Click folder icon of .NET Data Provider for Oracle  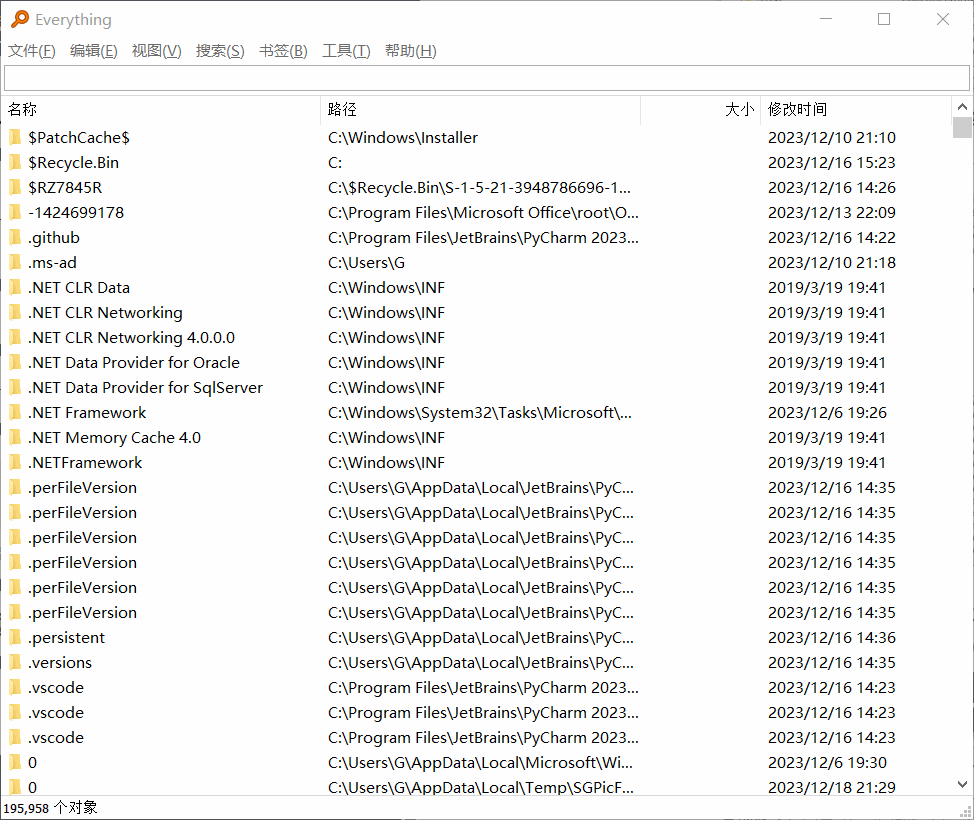(x=16, y=362)
